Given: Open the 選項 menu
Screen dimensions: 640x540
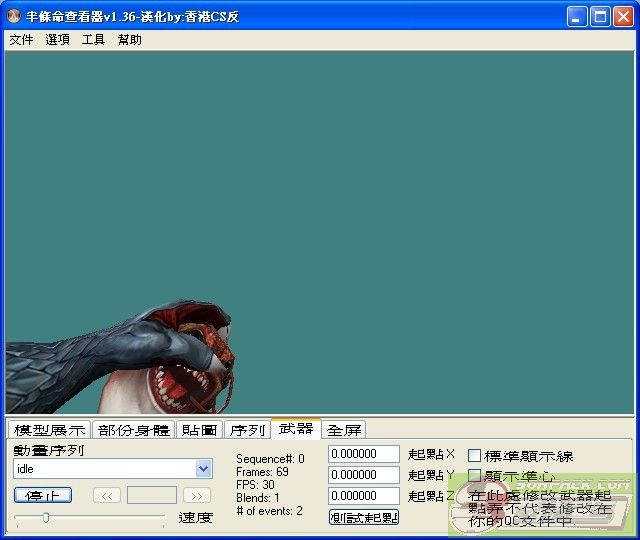Looking at the screenshot, I should click(57, 40).
